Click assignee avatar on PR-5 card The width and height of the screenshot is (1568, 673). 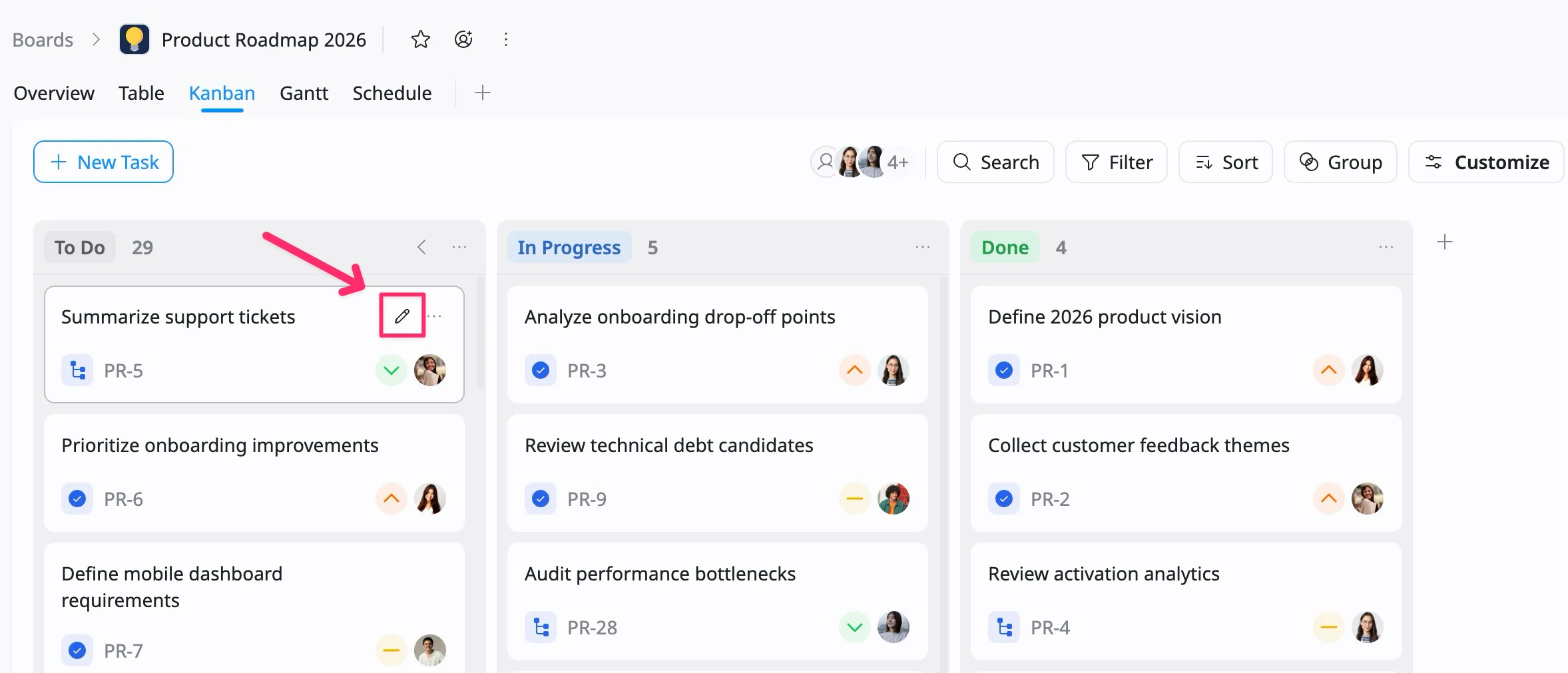click(x=430, y=370)
